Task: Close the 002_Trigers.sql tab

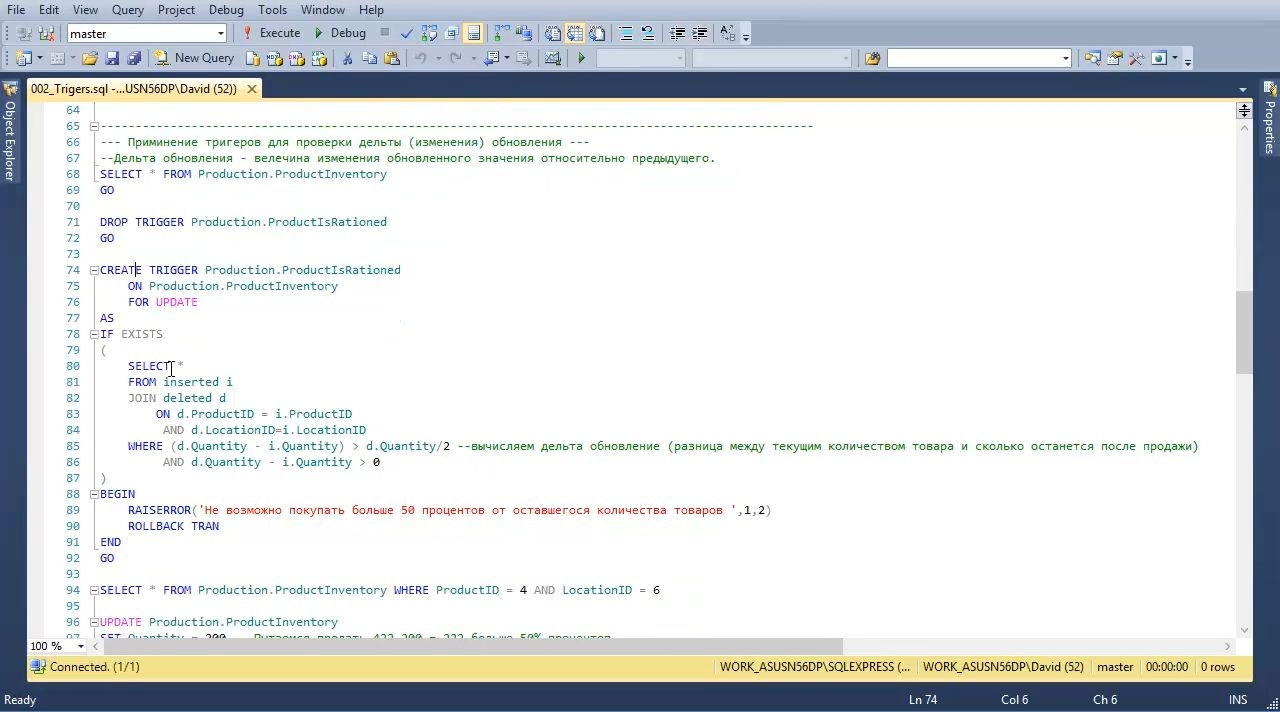Action: coord(252,89)
